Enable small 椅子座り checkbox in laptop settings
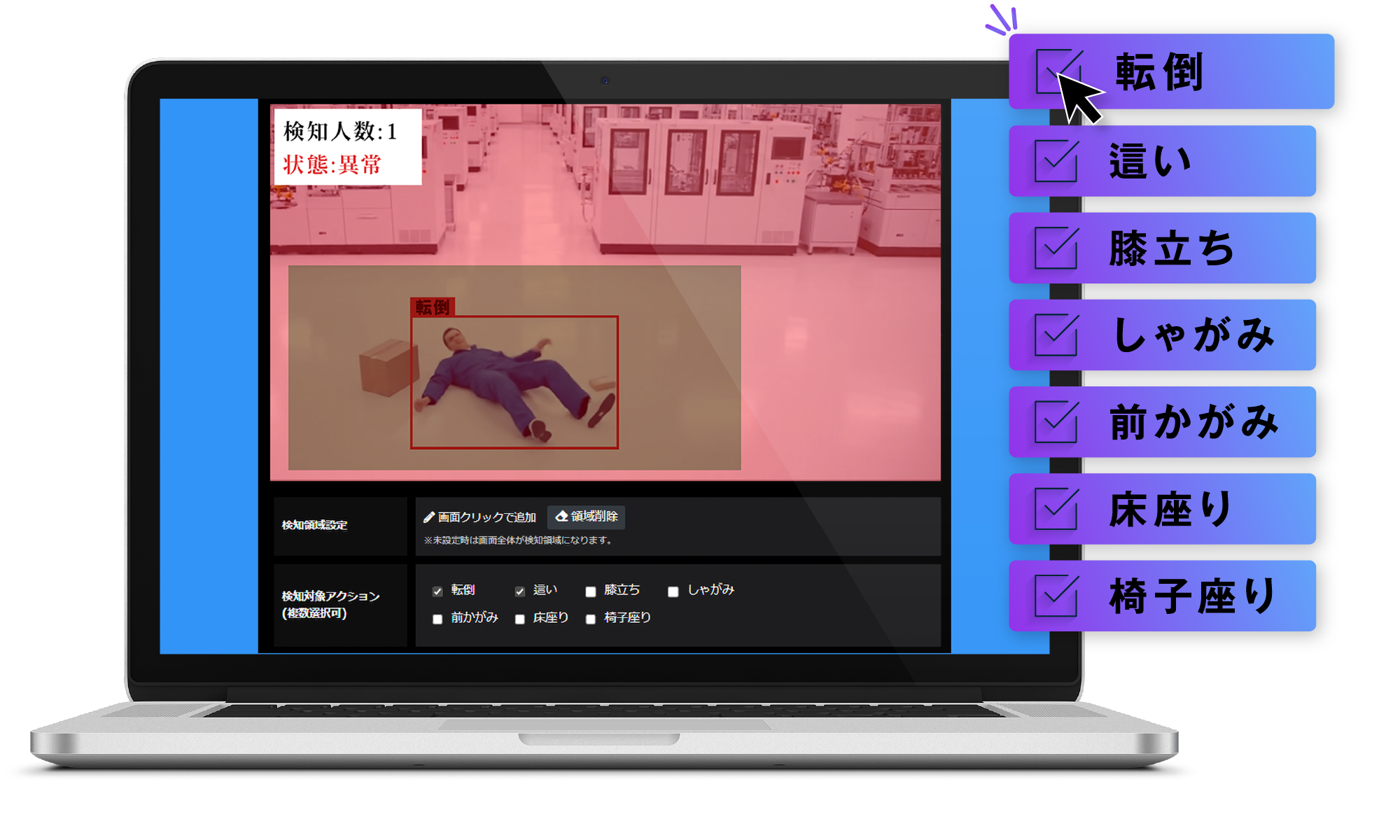1400x840 pixels. [x=591, y=619]
